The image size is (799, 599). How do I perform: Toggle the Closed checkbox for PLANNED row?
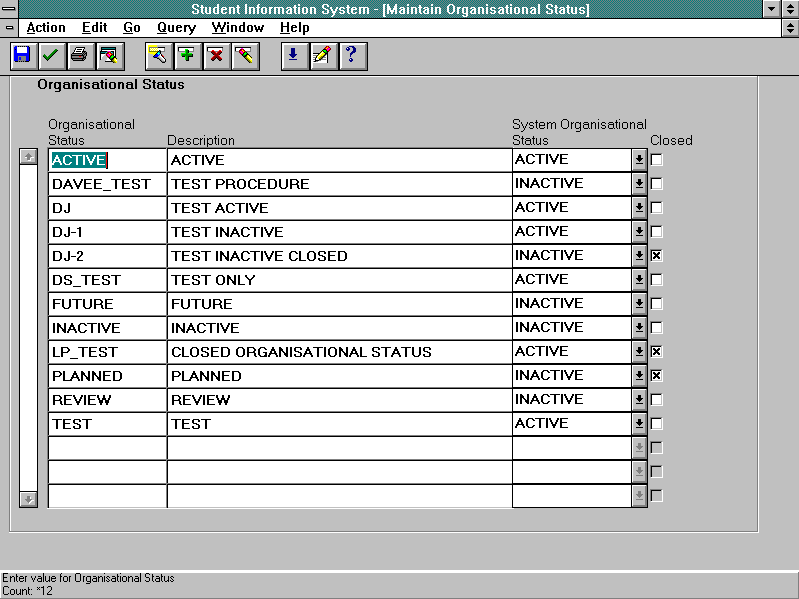tap(657, 376)
